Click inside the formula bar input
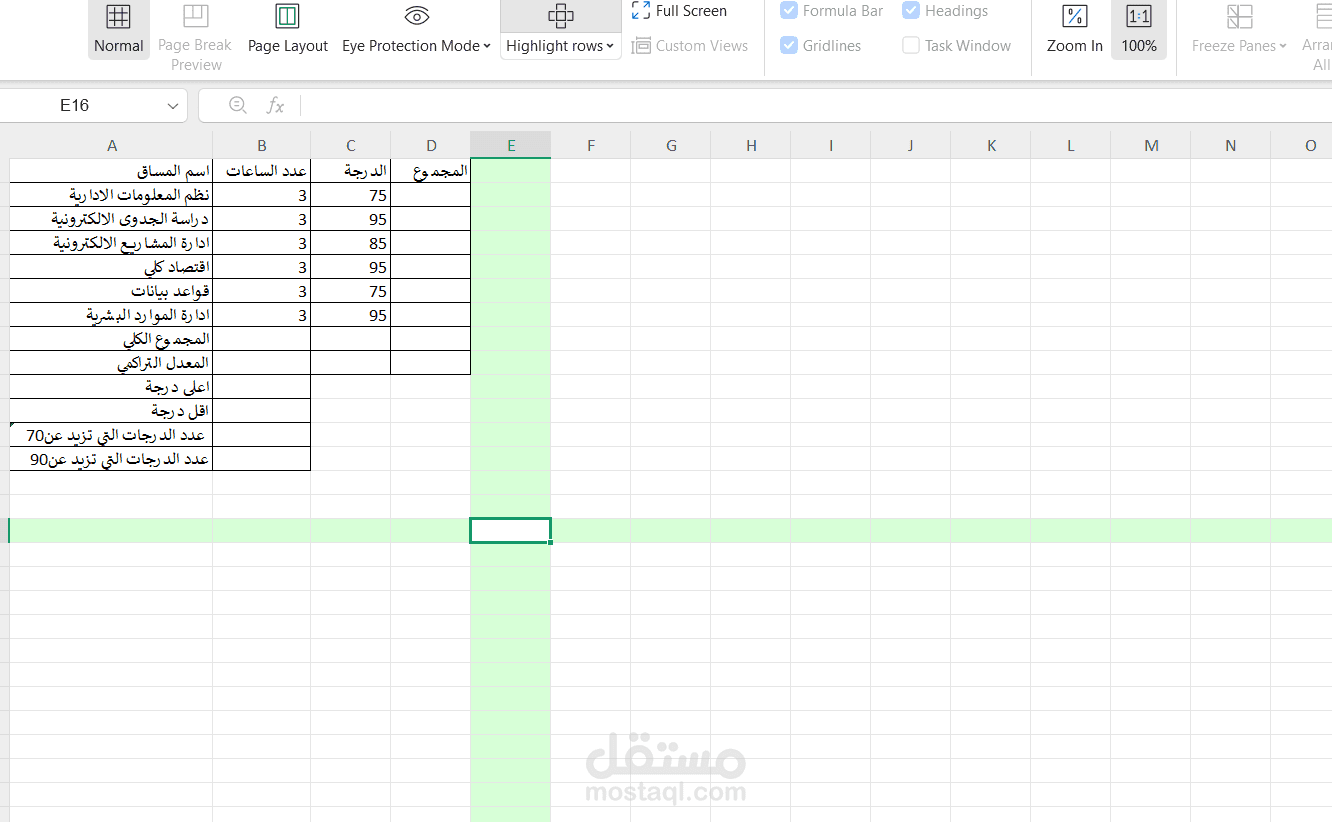Image resolution: width=1332 pixels, height=822 pixels. [x=815, y=105]
